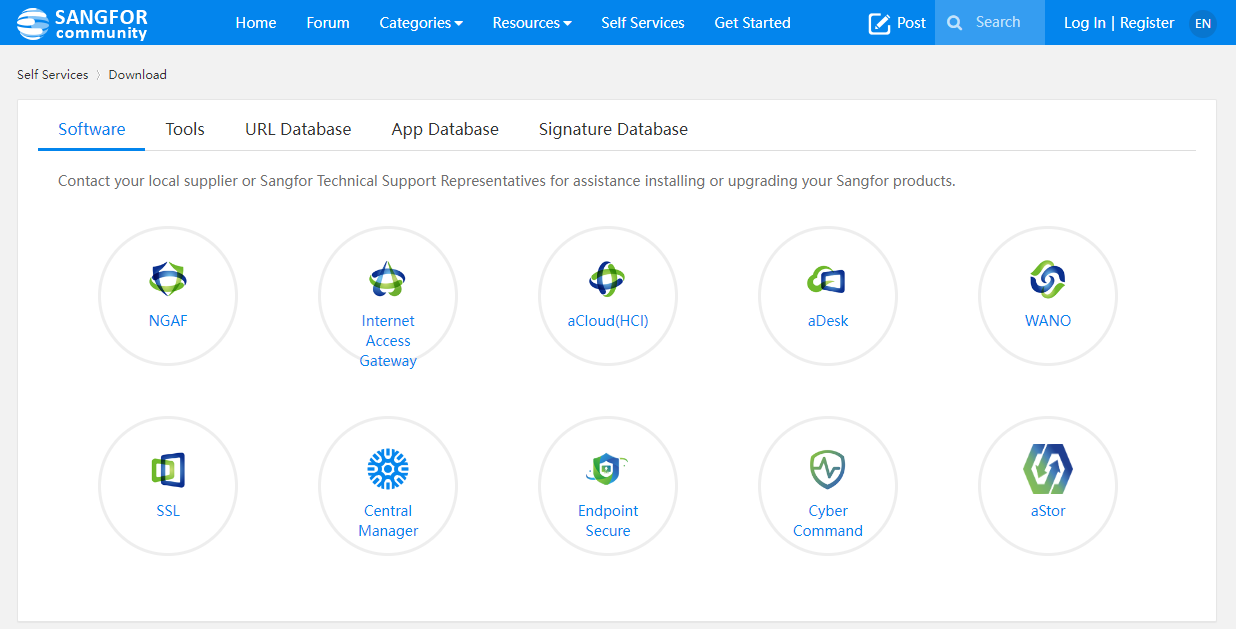Click the Cyber Command icon
Image resolution: width=1236 pixels, height=629 pixels.
click(828, 469)
